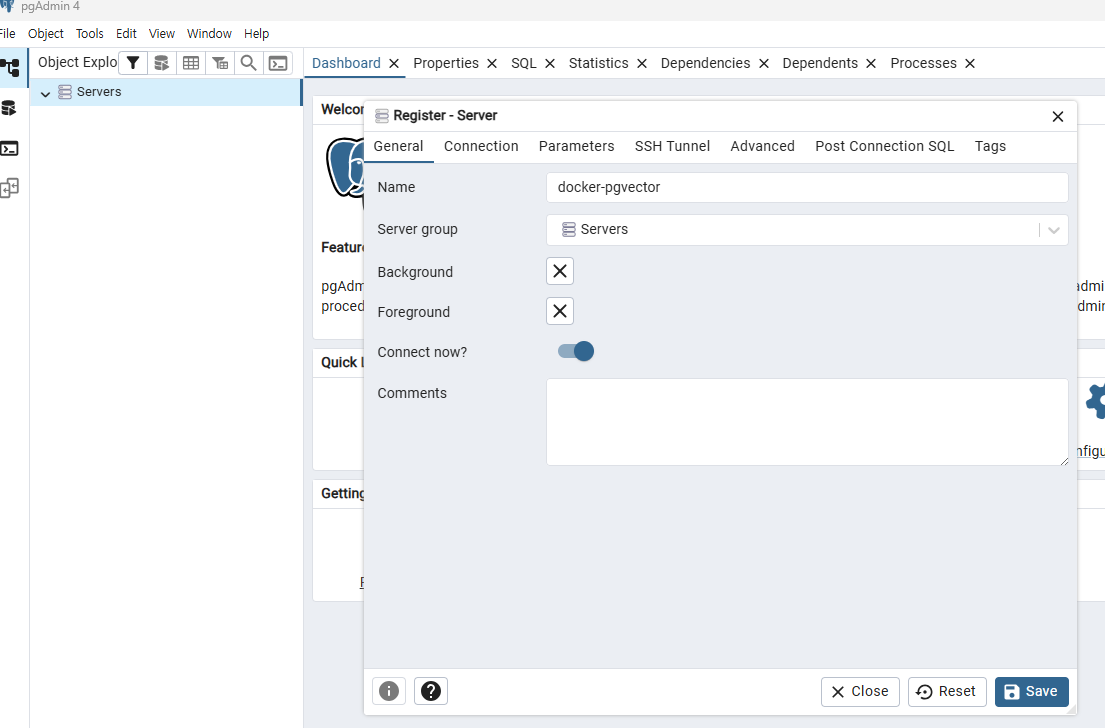
Task: Select the Dashboard main tab
Action: tap(346, 63)
